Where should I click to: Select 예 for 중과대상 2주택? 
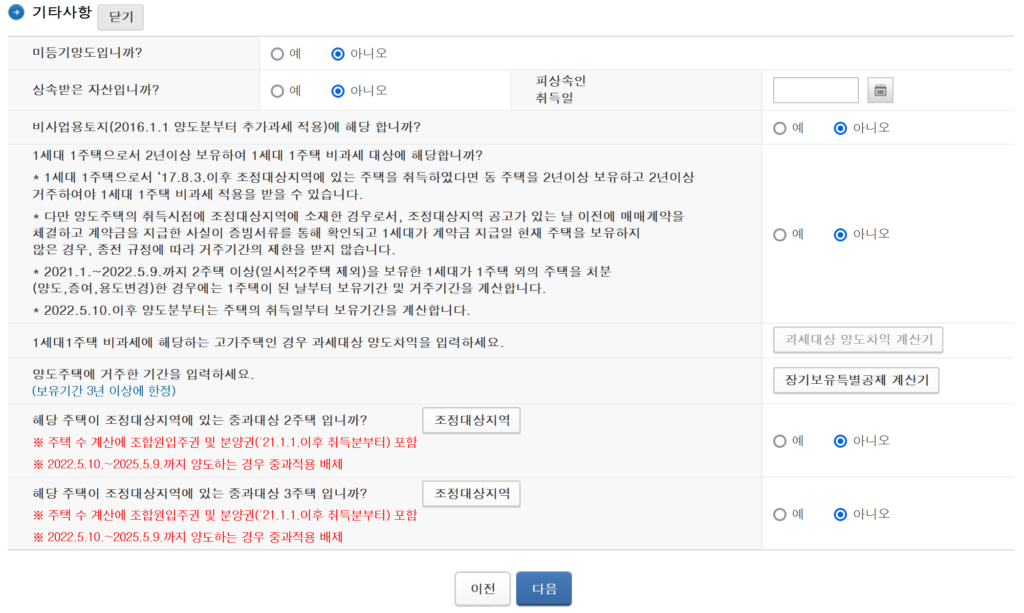click(x=780, y=441)
